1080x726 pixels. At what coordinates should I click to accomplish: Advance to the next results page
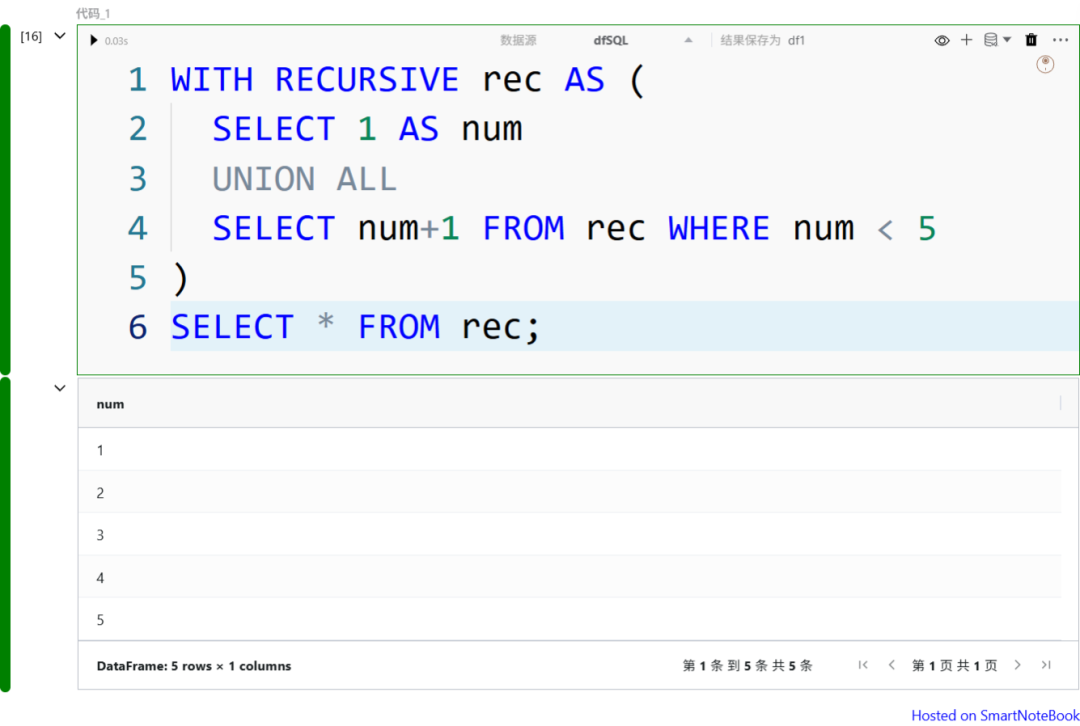pyautogui.click(x=1018, y=664)
